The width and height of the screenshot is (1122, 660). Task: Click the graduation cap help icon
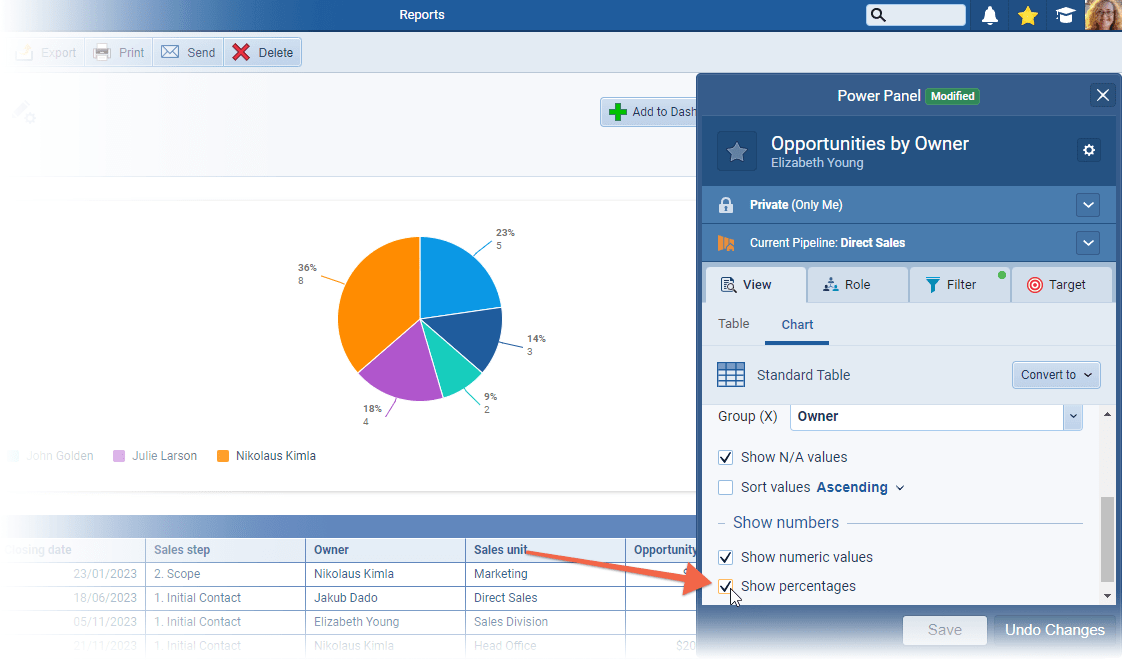pyautogui.click(x=1065, y=15)
